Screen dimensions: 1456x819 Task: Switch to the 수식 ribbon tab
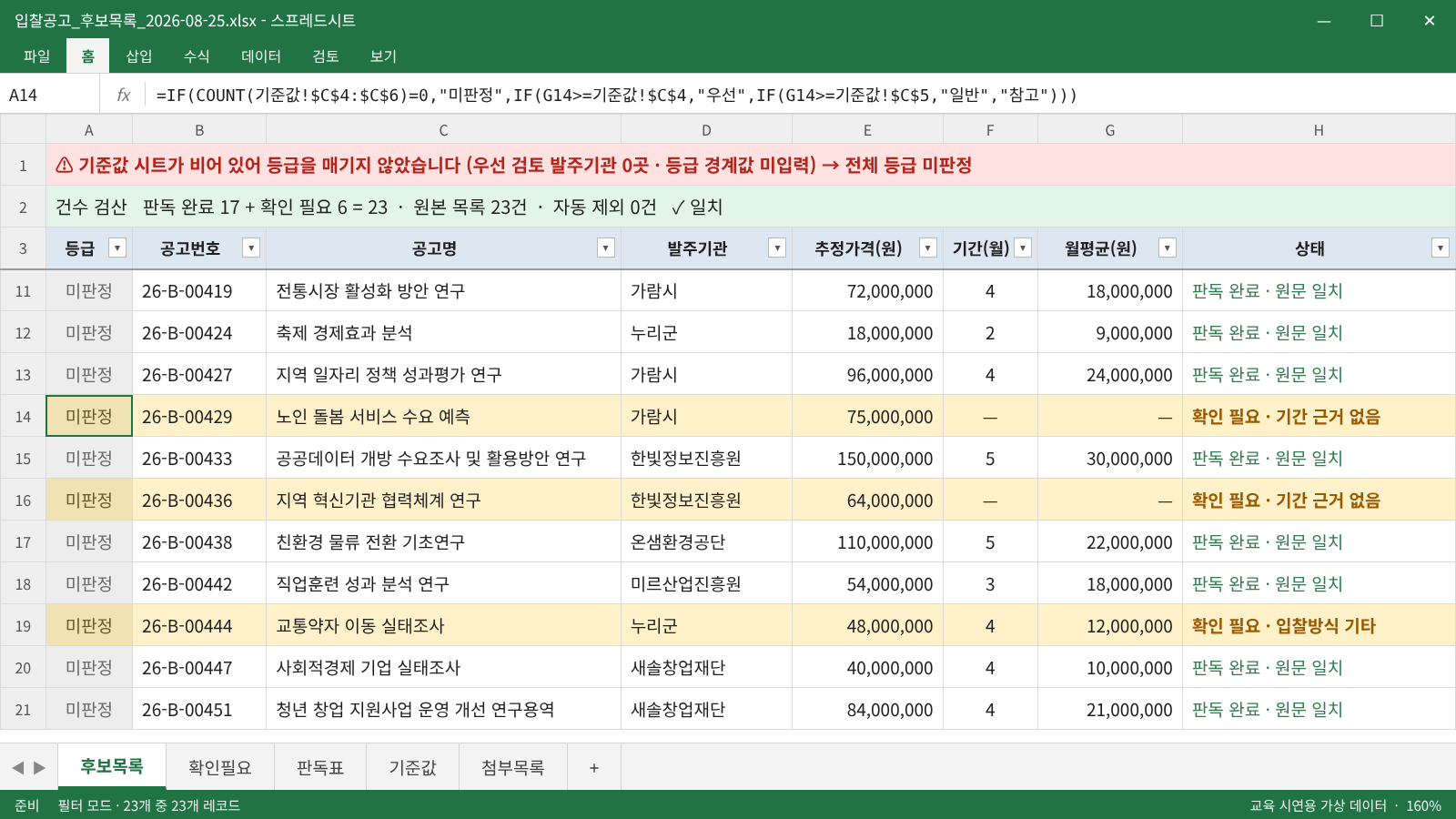tap(197, 56)
